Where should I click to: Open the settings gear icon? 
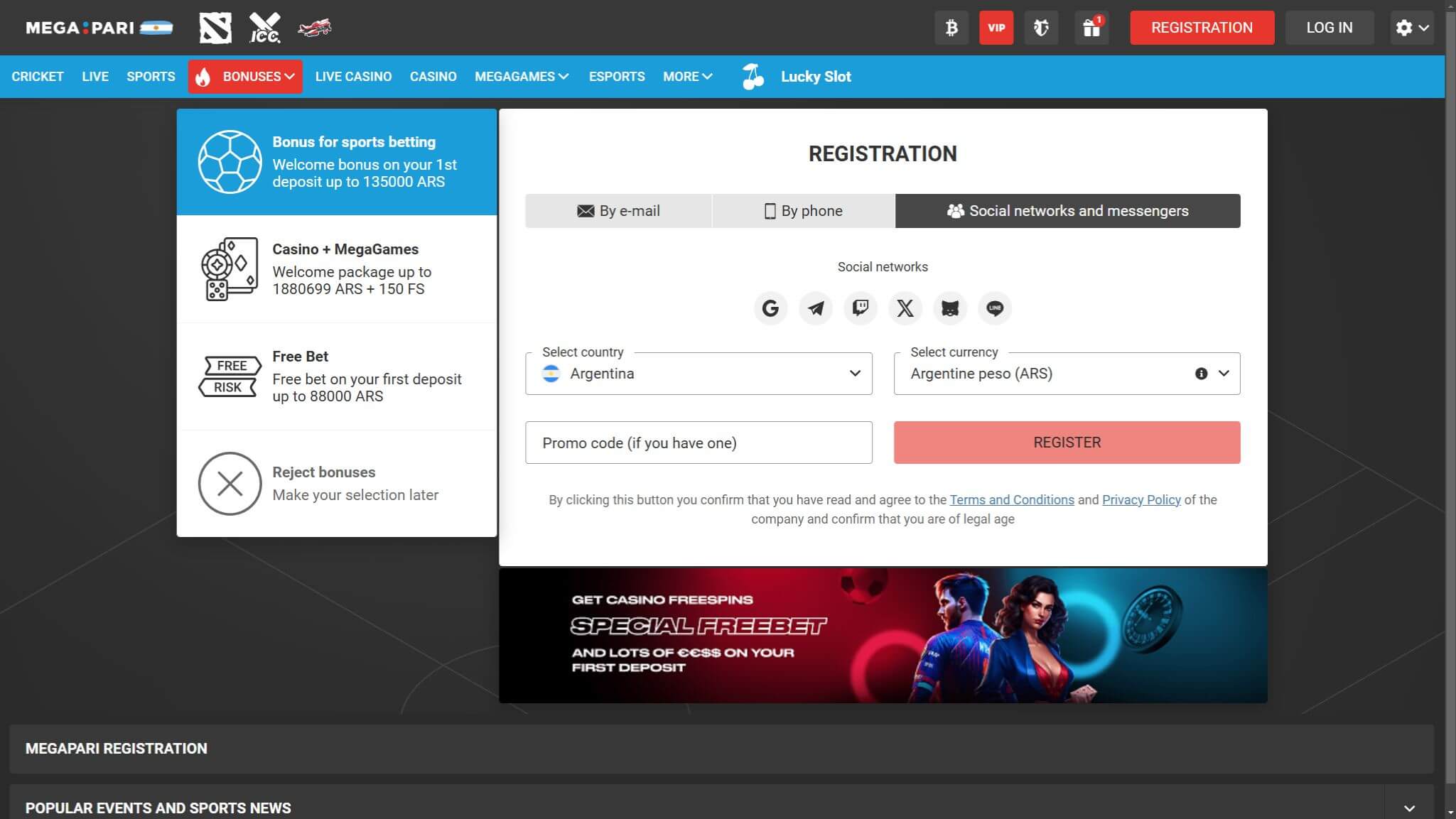(1412, 28)
